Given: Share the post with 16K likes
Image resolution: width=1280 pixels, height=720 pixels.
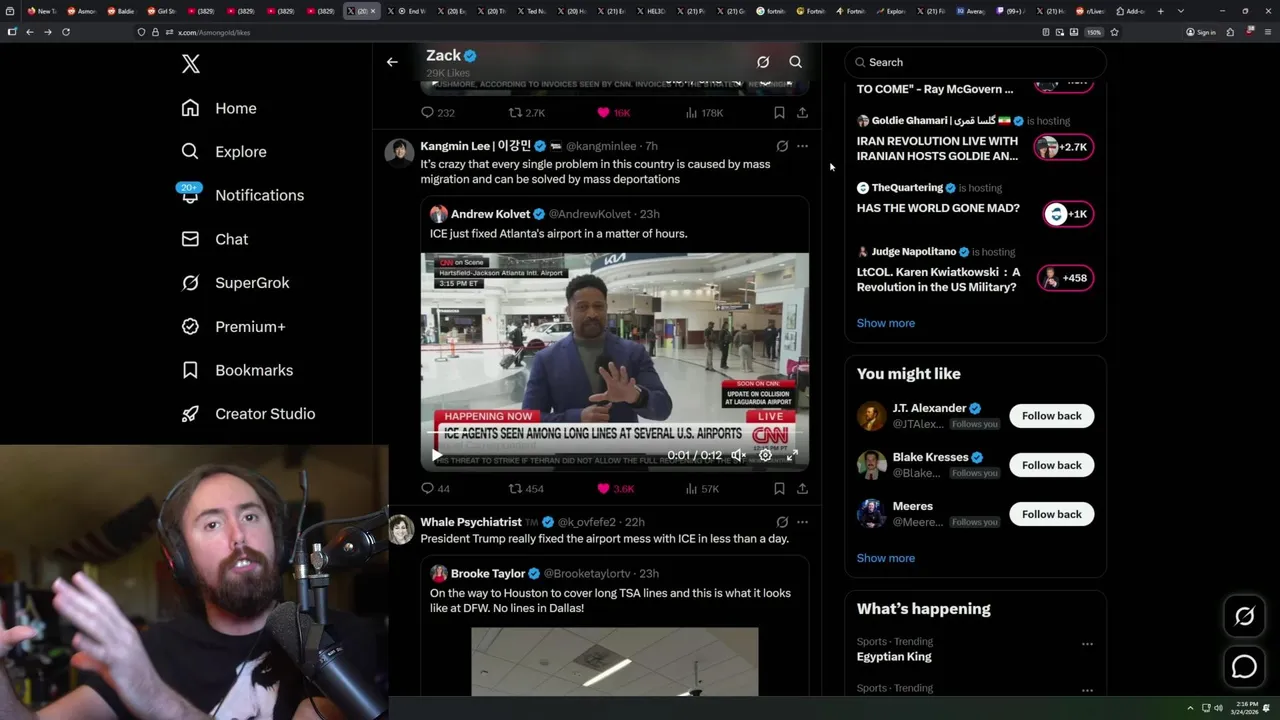Looking at the screenshot, I should tap(802, 113).
